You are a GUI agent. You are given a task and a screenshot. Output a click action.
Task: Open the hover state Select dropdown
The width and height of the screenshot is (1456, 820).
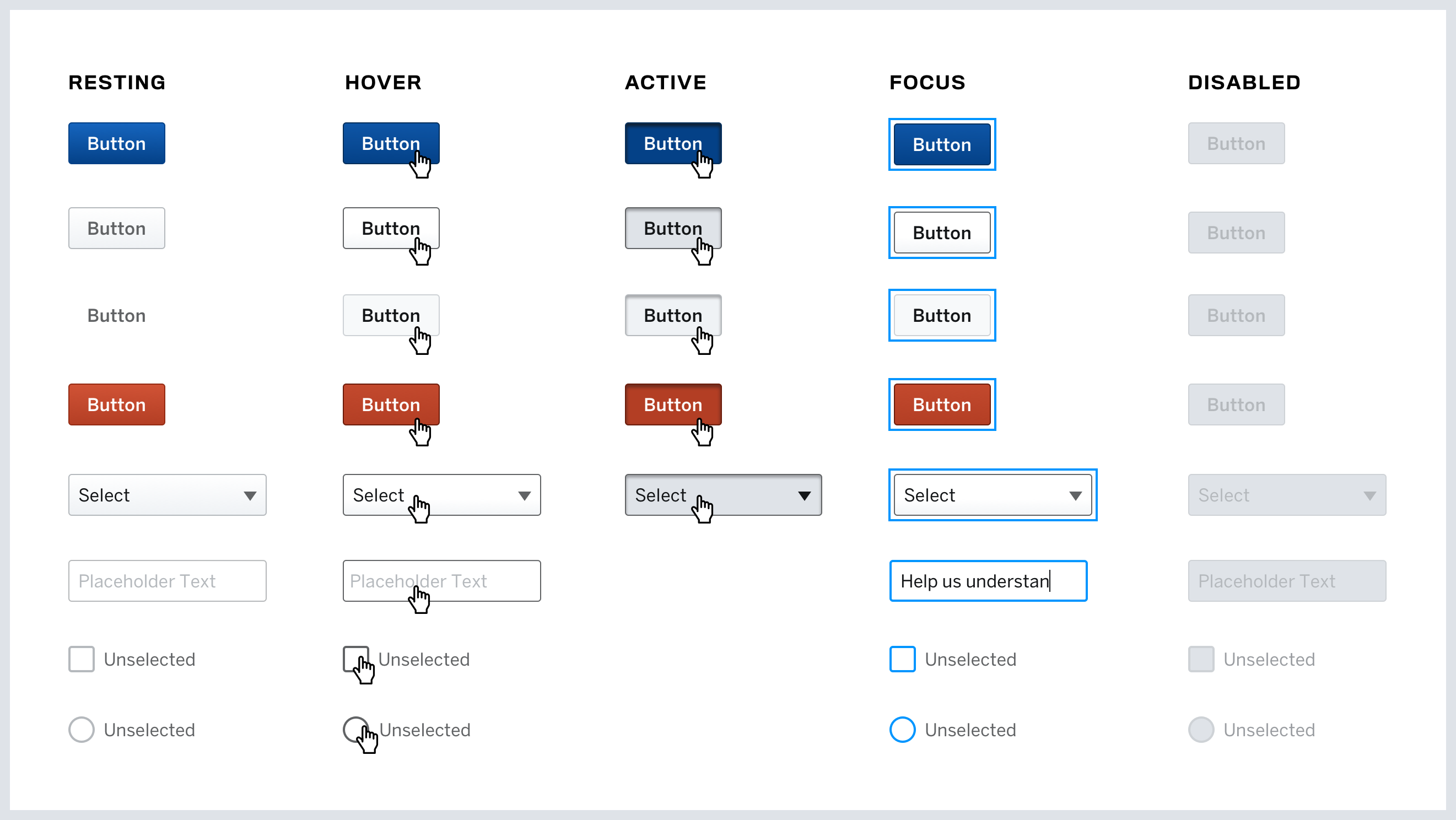441,495
